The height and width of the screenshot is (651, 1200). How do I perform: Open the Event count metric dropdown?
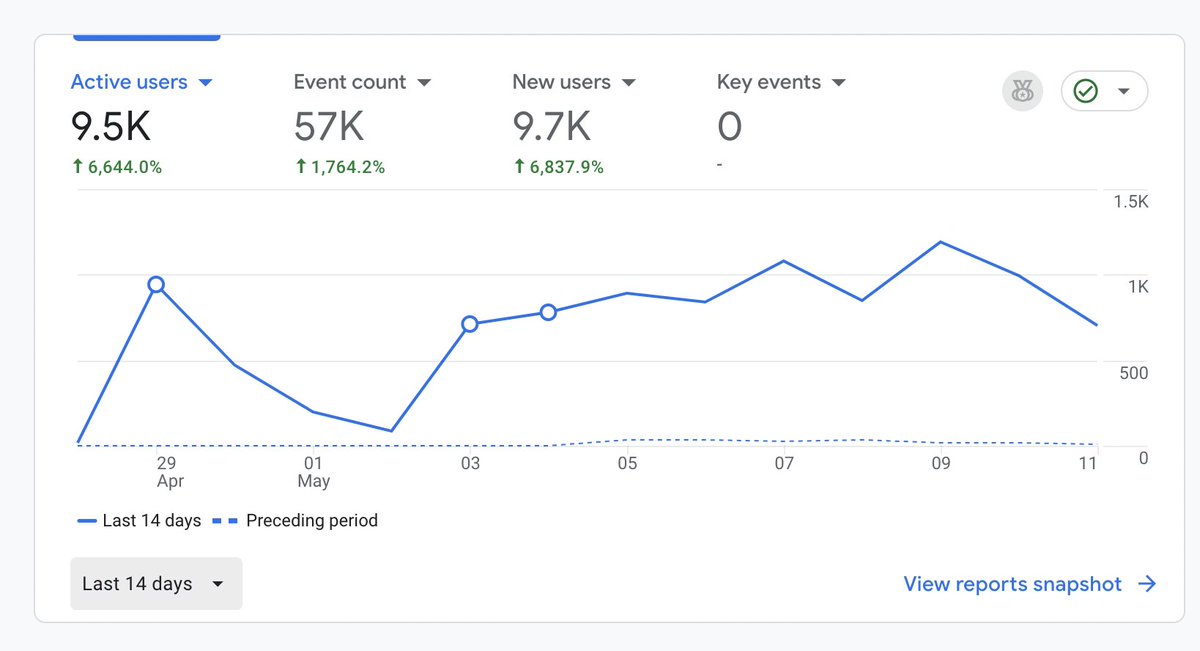pyautogui.click(x=362, y=82)
